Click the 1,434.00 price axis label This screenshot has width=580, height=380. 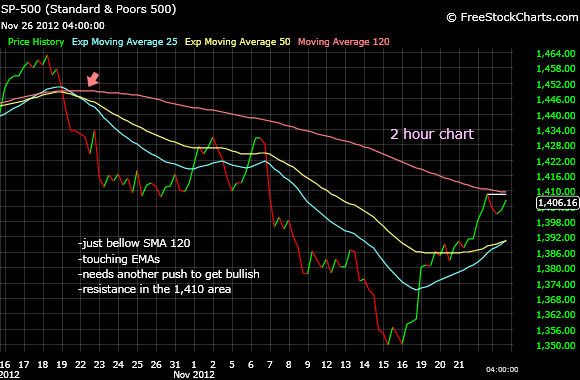point(556,131)
